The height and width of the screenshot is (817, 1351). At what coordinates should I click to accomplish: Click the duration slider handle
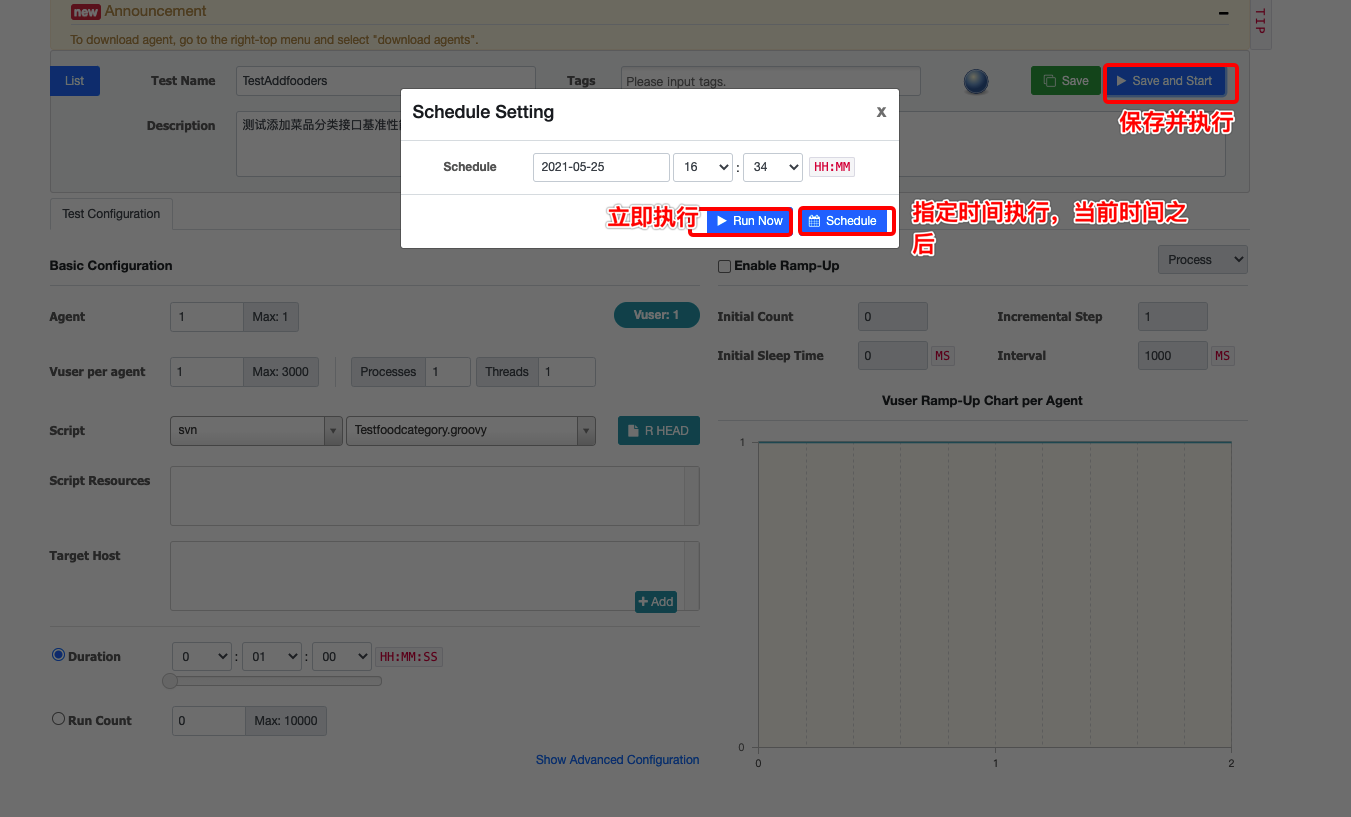click(170, 681)
